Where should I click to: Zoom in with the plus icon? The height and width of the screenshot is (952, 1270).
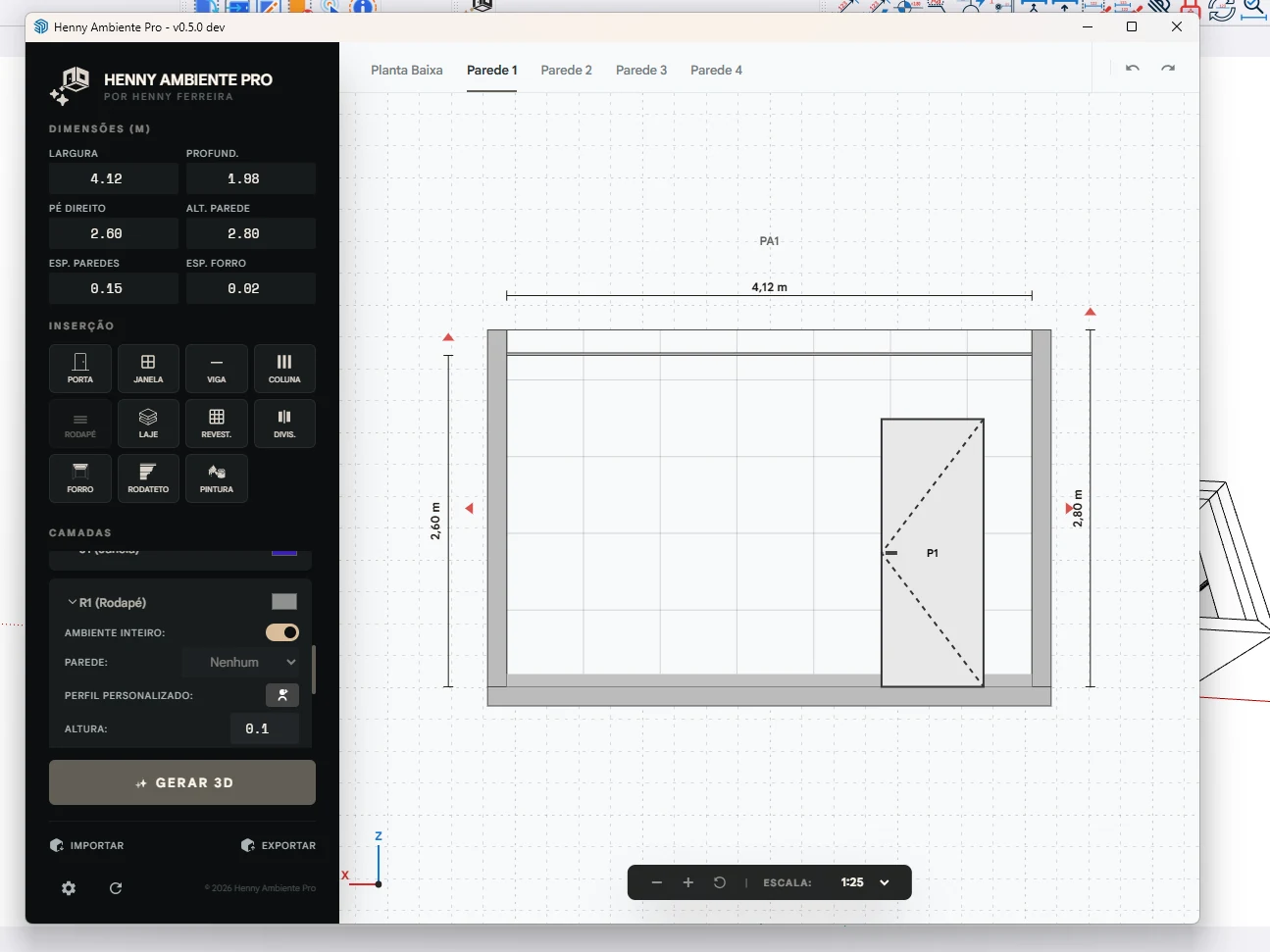[688, 882]
